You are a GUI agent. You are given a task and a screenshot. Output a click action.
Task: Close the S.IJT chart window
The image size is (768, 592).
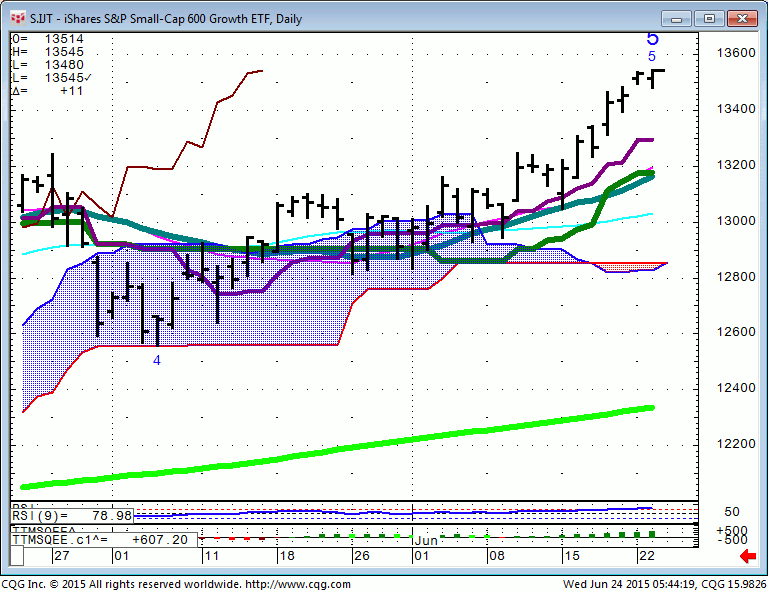742,19
